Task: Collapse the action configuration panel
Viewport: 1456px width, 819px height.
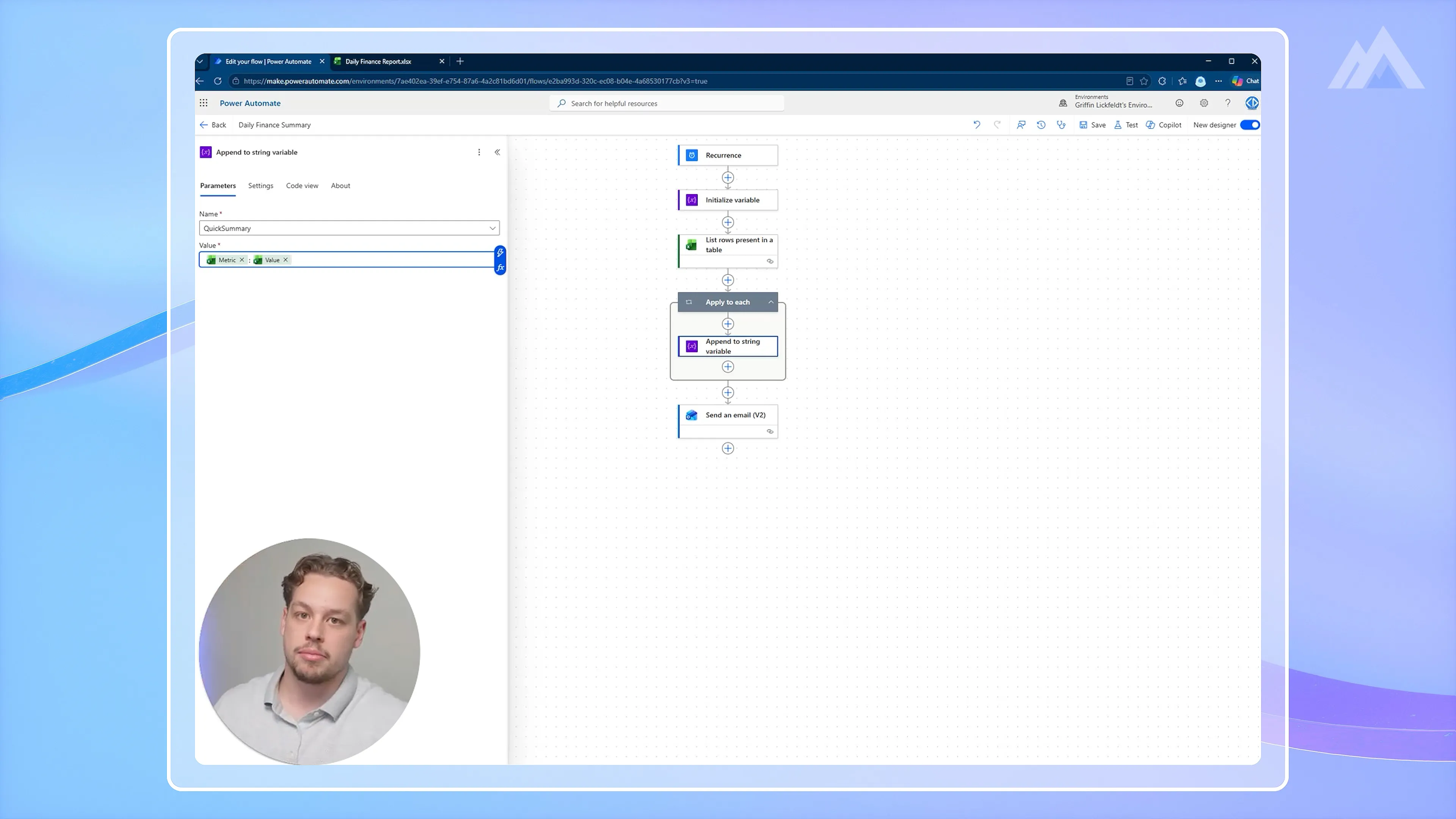Action: coord(497,152)
